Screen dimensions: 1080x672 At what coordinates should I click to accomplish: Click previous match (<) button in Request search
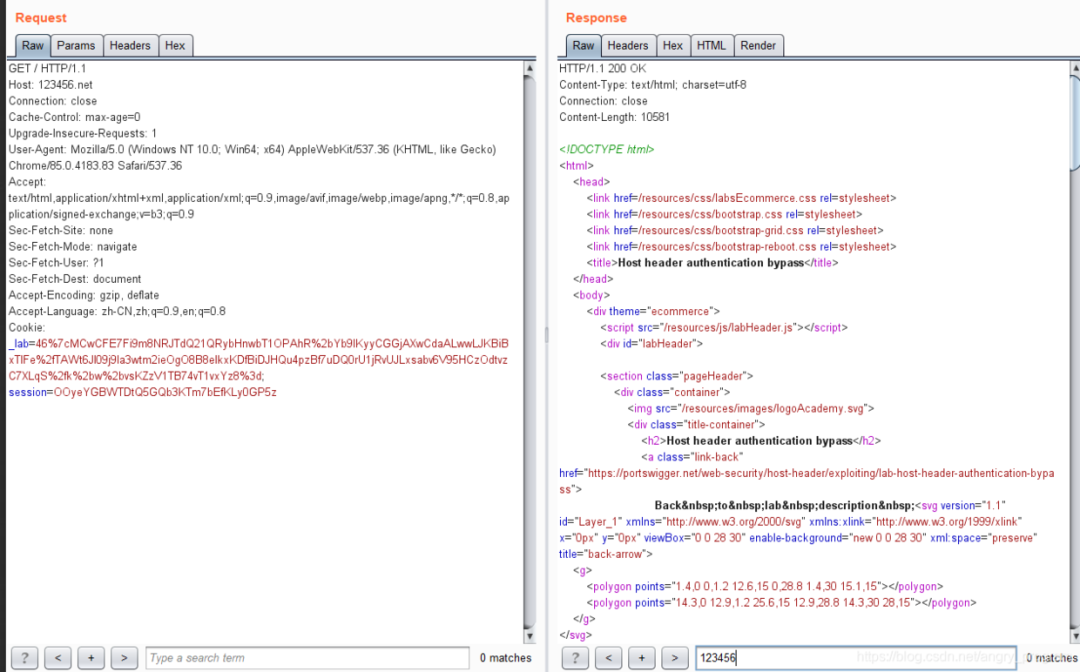tap(58, 658)
